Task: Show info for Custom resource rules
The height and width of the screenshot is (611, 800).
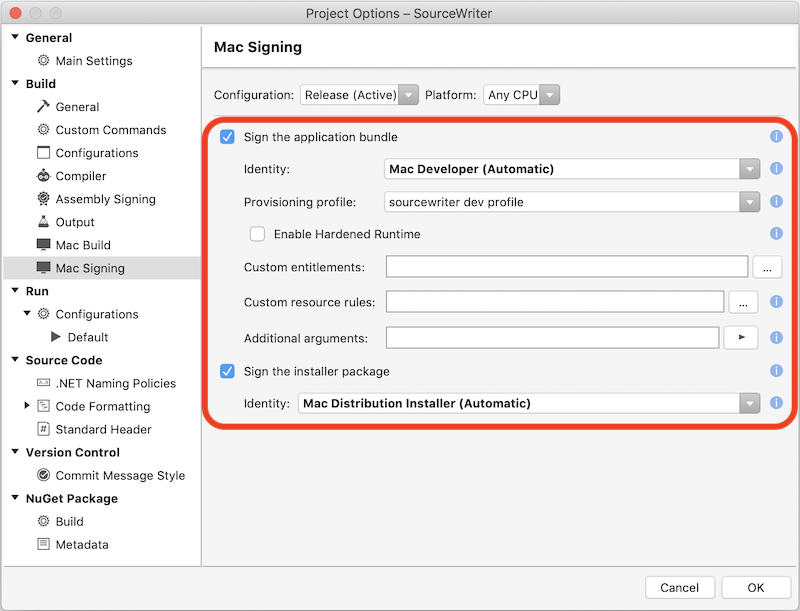Action: (776, 302)
